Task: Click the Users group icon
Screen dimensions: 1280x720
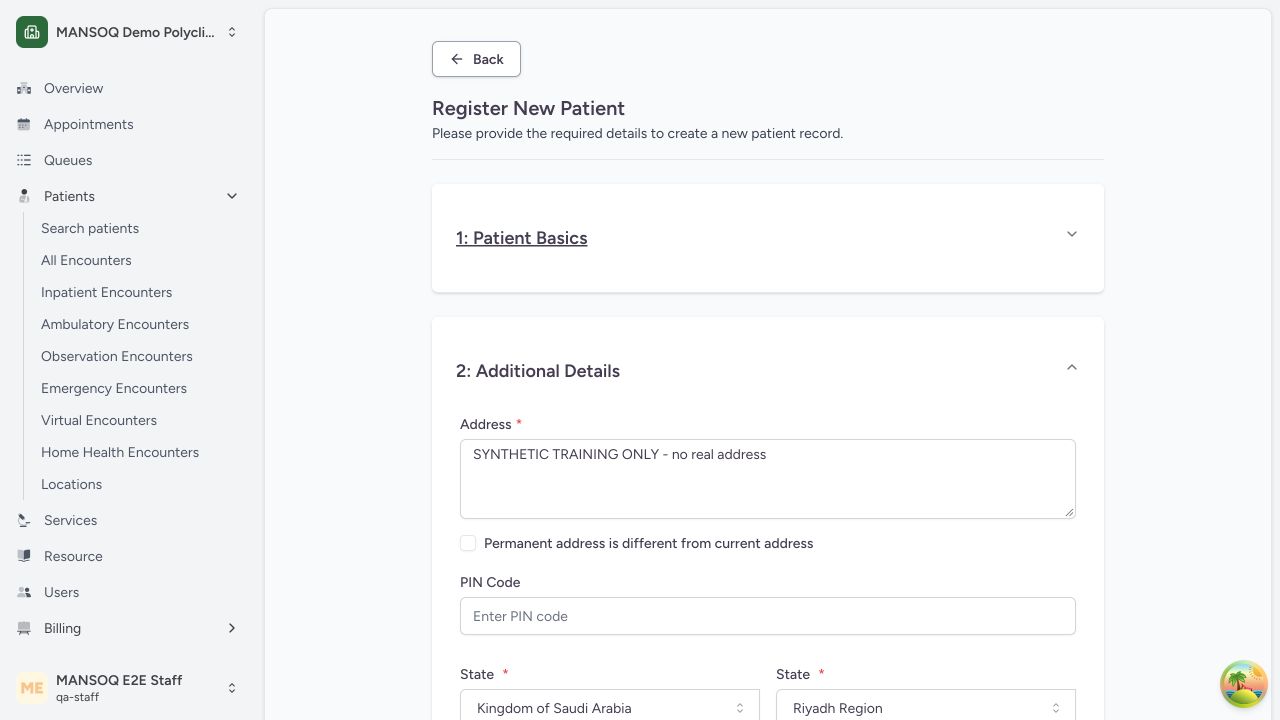Action: [x=24, y=592]
